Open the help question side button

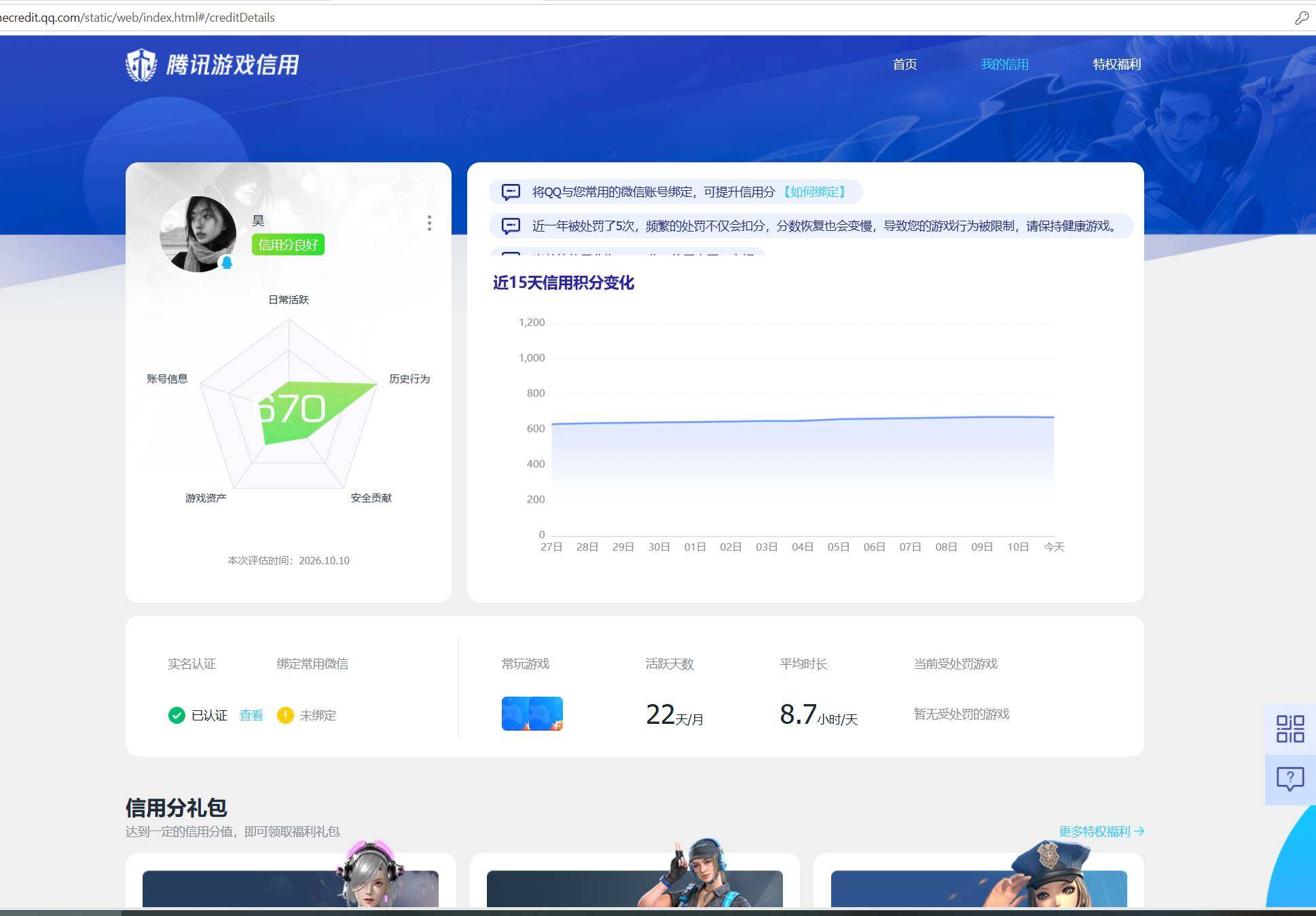pos(1290,779)
